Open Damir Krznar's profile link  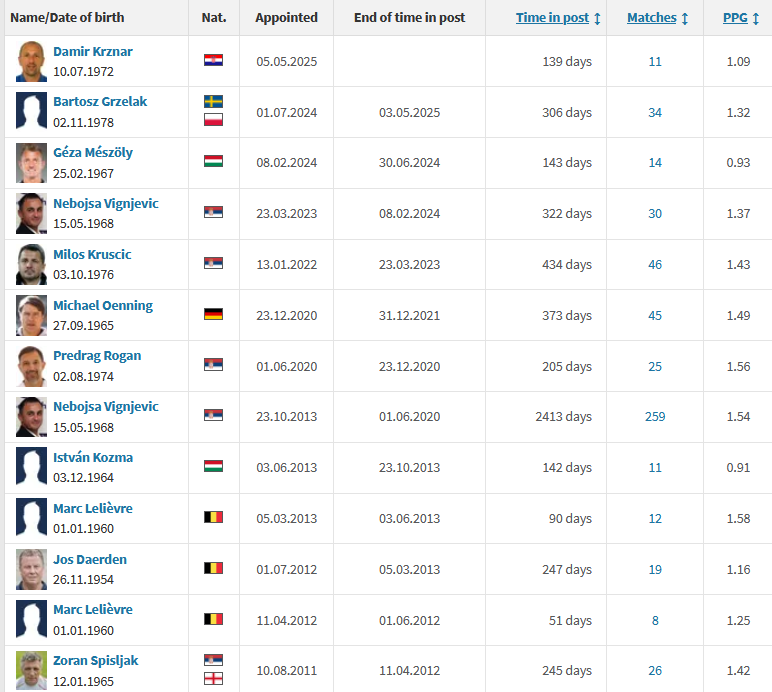[93, 51]
